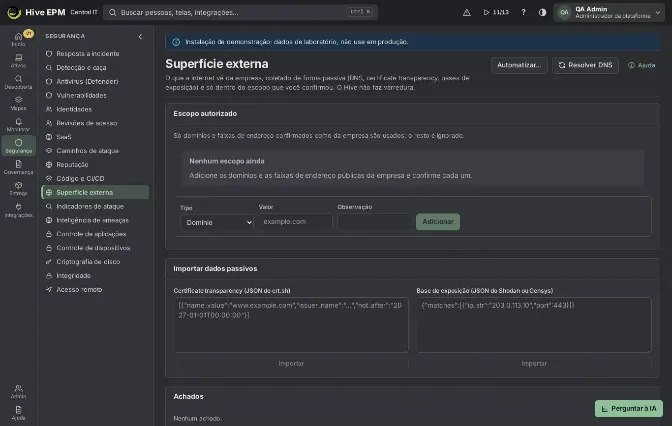Go to Indicadores de ataque

(95, 206)
